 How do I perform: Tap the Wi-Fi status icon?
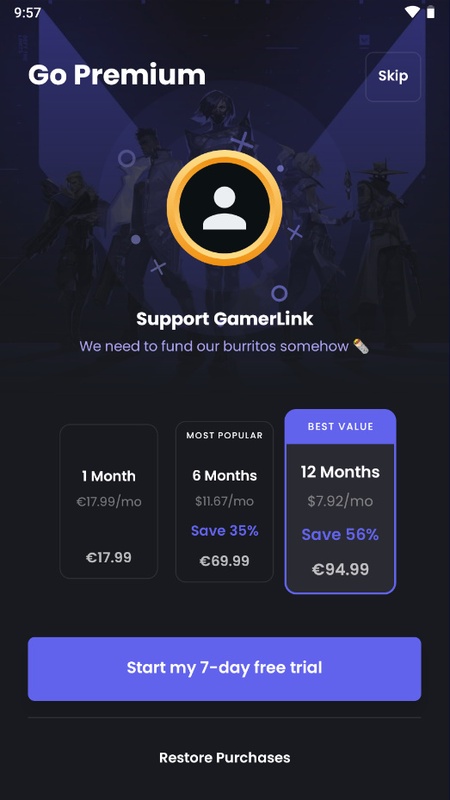point(412,12)
